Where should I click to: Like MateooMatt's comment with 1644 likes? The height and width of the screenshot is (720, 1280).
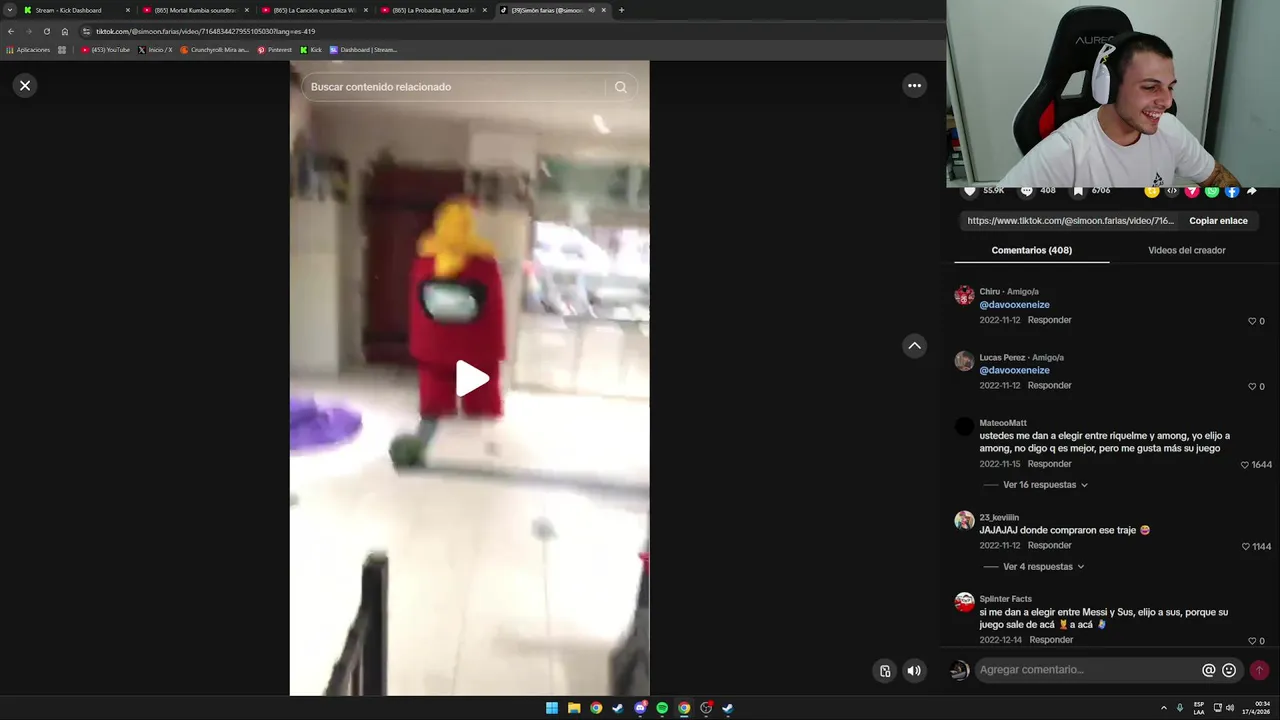pyautogui.click(x=1245, y=465)
